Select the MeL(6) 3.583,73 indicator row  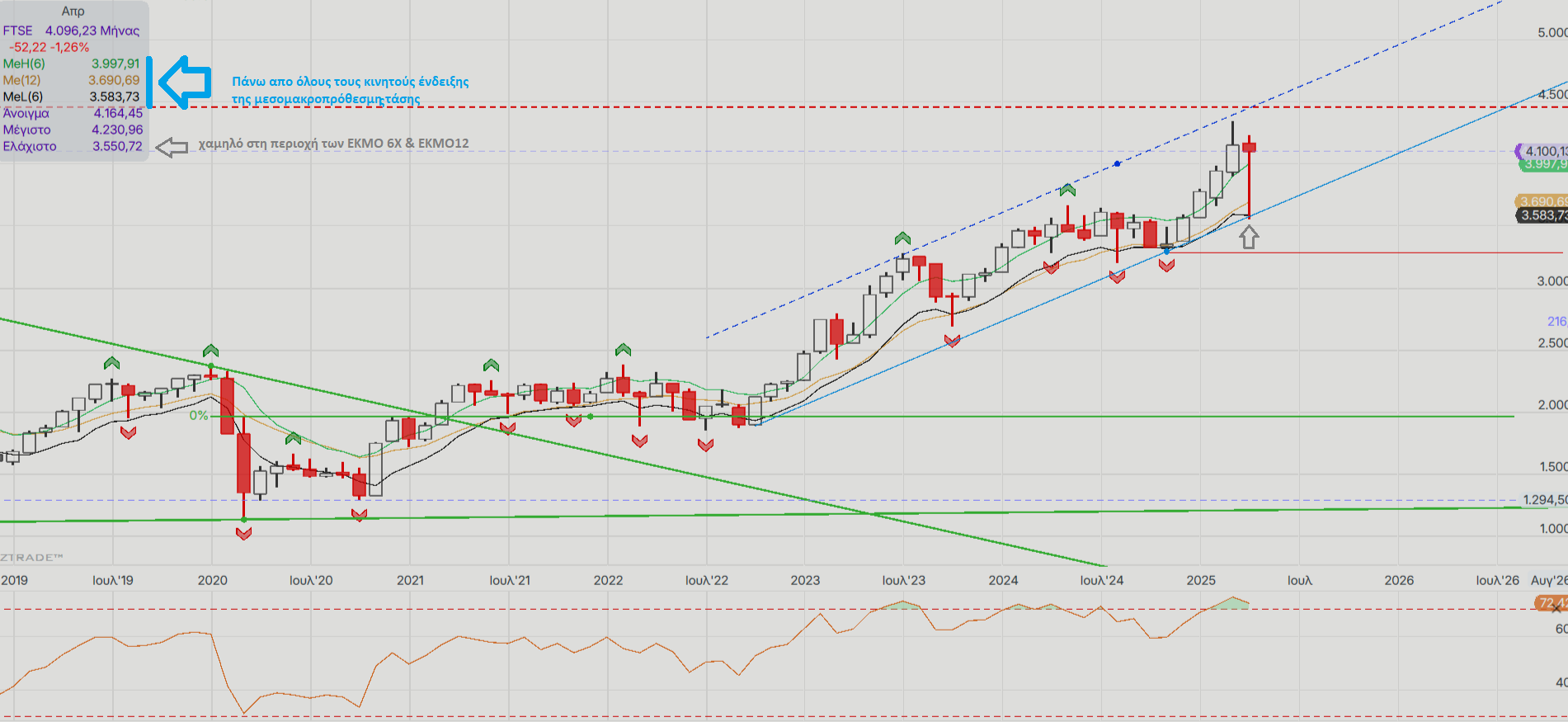[x=72, y=97]
